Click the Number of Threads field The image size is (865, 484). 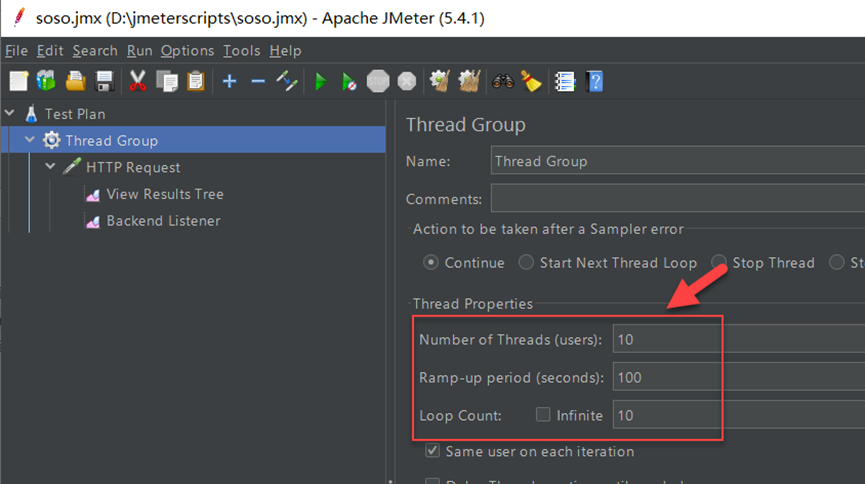pos(739,339)
